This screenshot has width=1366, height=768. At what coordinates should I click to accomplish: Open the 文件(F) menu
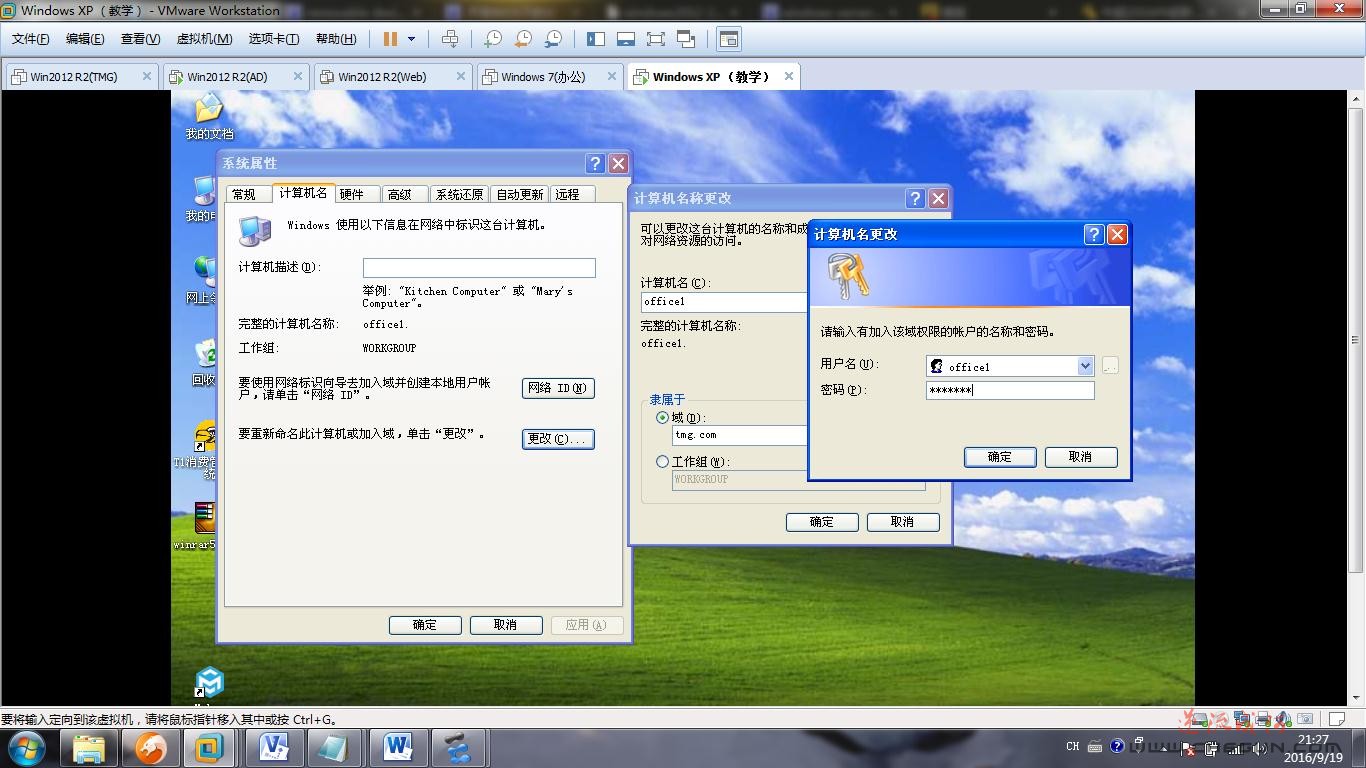click(31, 39)
